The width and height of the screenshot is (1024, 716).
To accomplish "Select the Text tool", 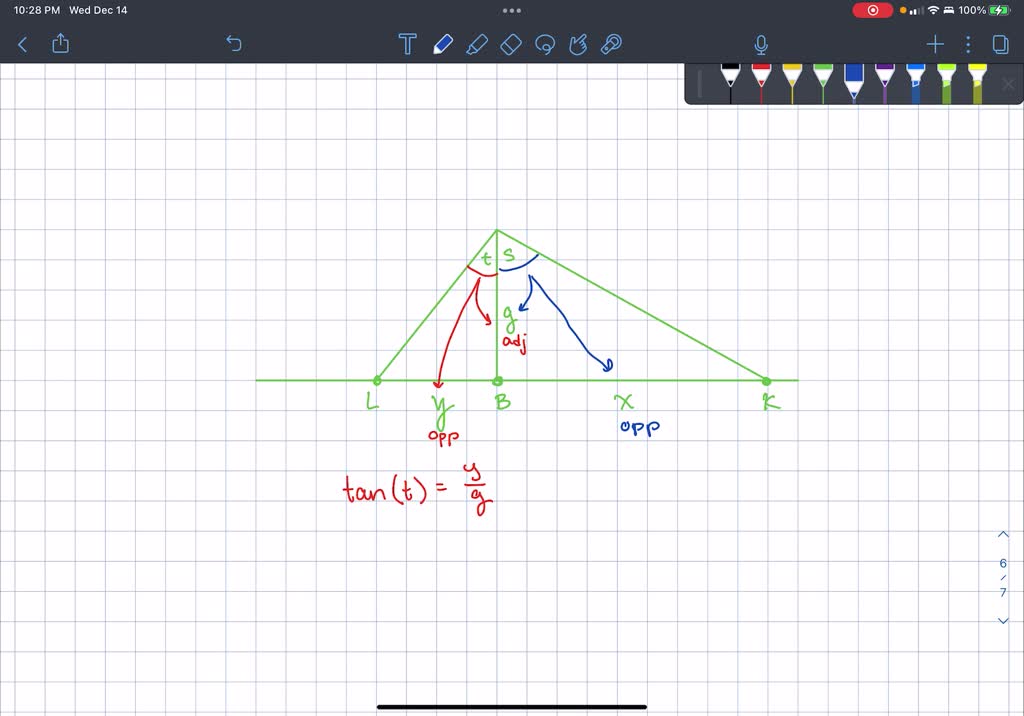I will click(x=407, y=44).
